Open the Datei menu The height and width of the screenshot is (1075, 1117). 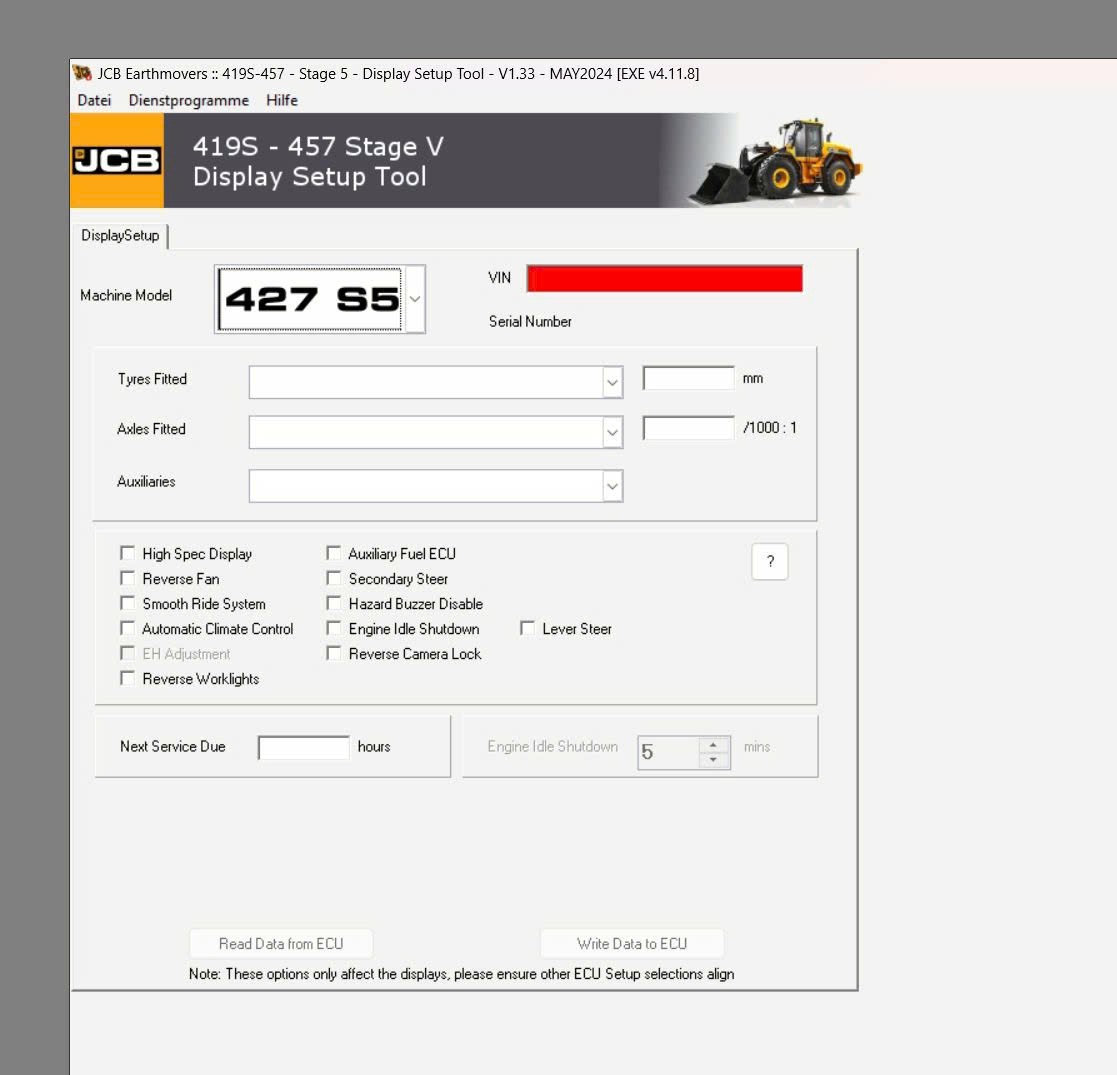94,100
